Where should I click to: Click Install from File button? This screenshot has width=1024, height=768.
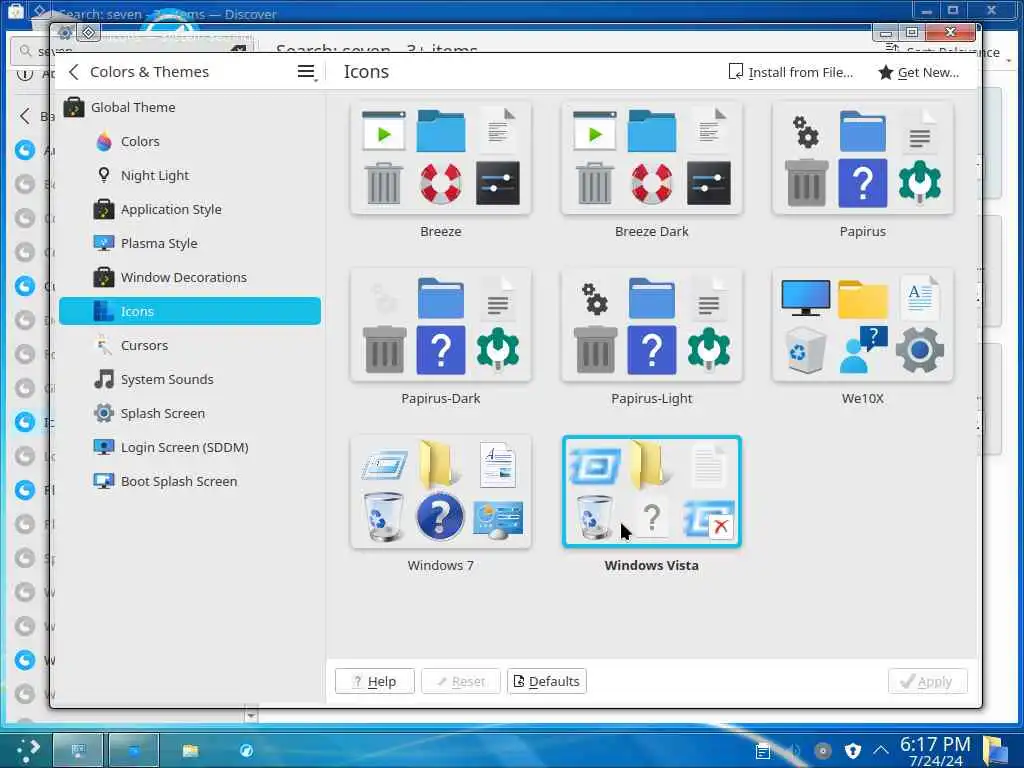[791, 72]
